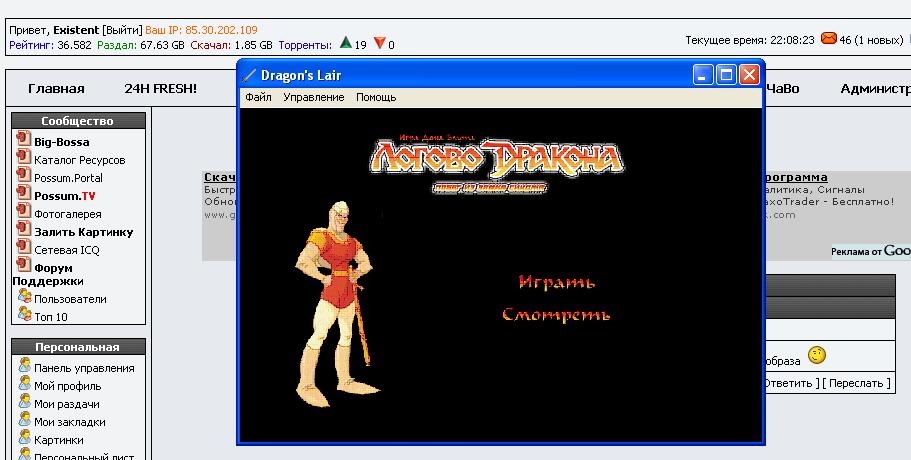This screenshot has height=460, width=911.
Task: Click the icon beside Картинки
Action: click(24, 437)
